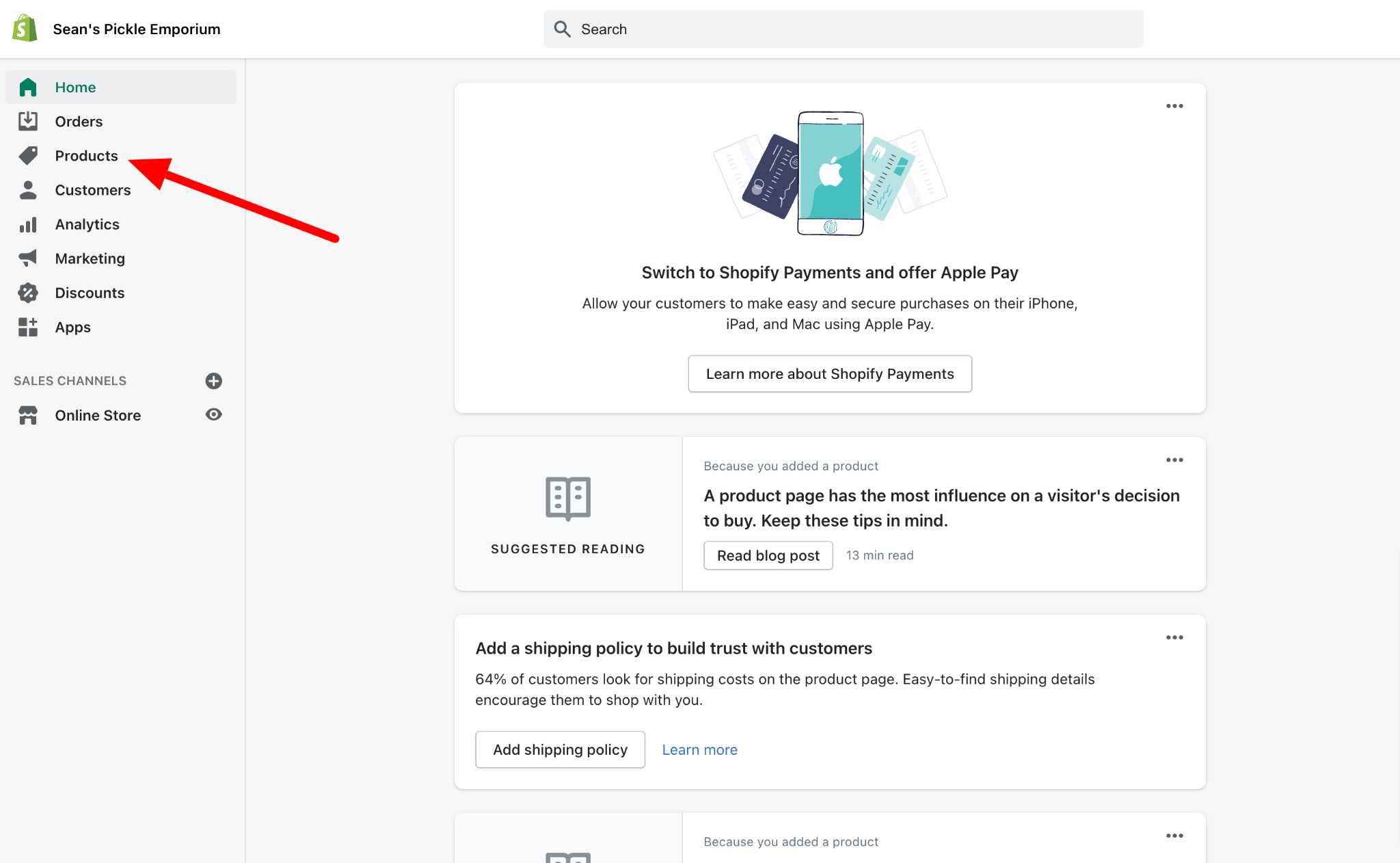Click the plus icon to add sales channel

tap(214, 381)
